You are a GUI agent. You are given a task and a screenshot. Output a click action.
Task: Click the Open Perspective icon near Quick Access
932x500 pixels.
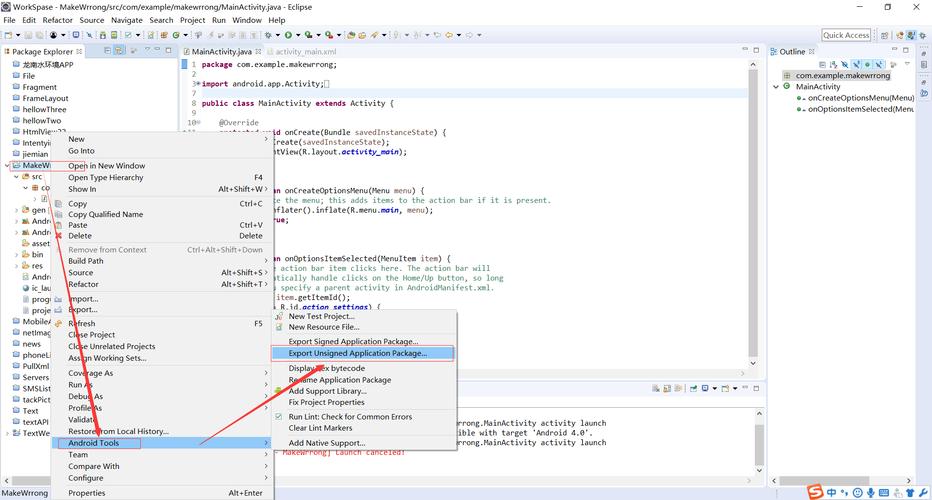[884, 35]
